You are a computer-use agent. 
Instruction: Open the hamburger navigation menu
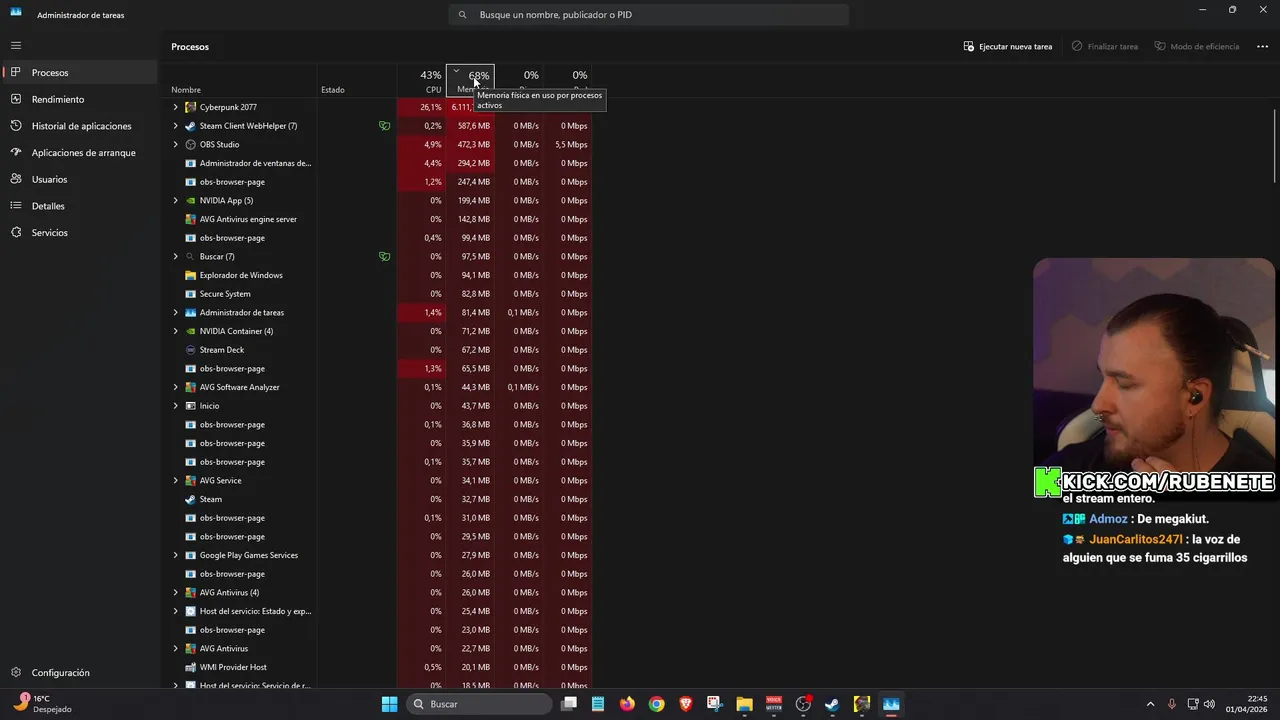pyautogui.click(x=16, y=45)
